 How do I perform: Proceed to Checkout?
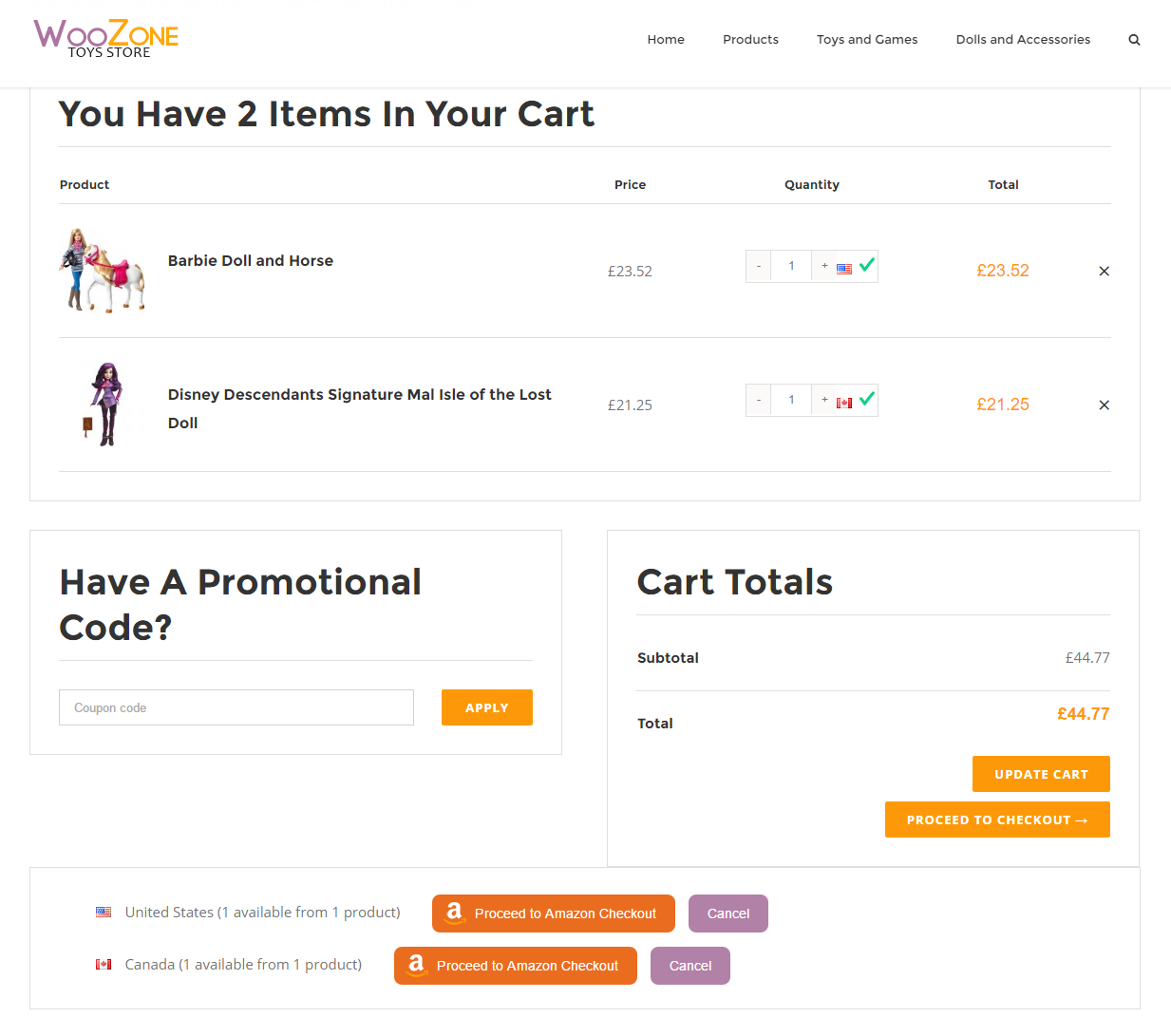[x=997, y=819]
